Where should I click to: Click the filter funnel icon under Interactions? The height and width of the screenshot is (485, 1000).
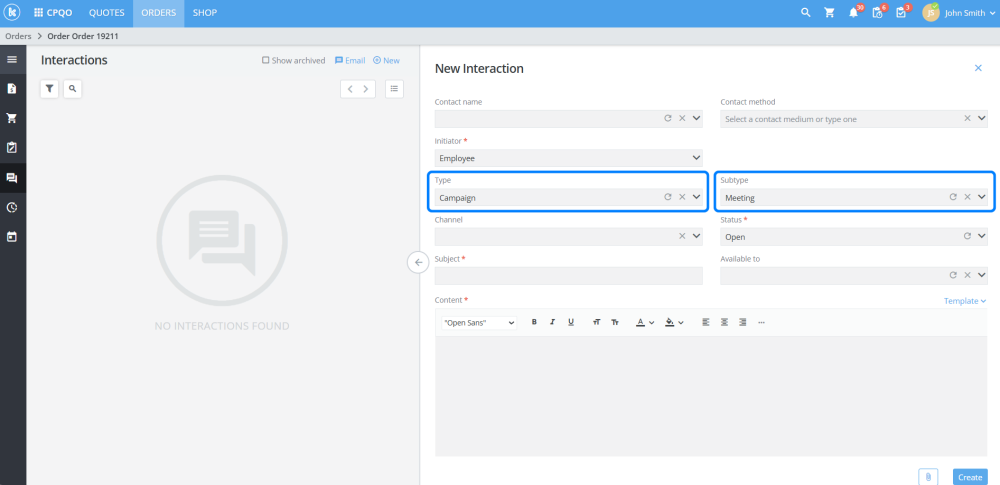(x=49, y=89)
